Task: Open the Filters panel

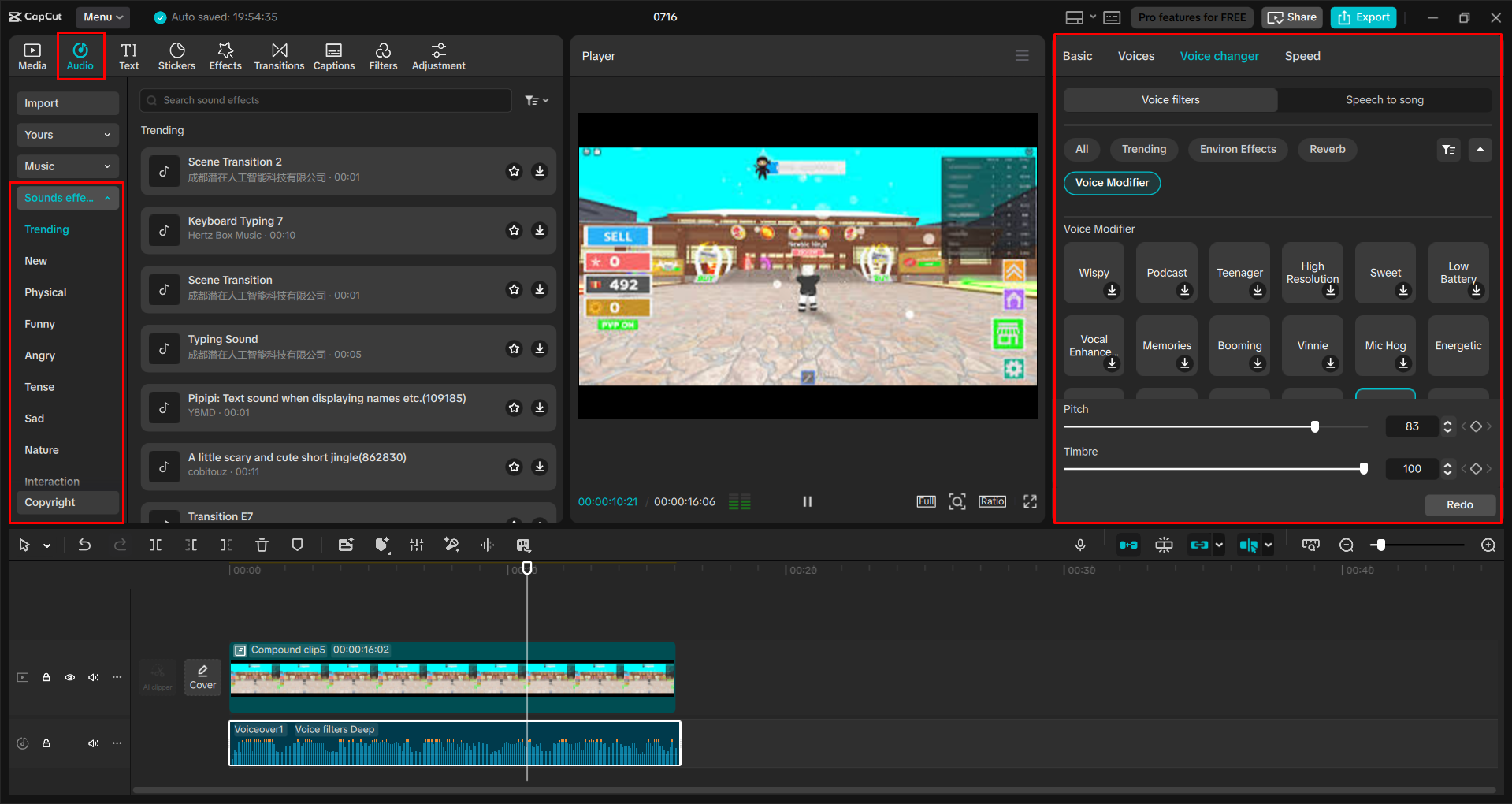Action: [383, 56]
